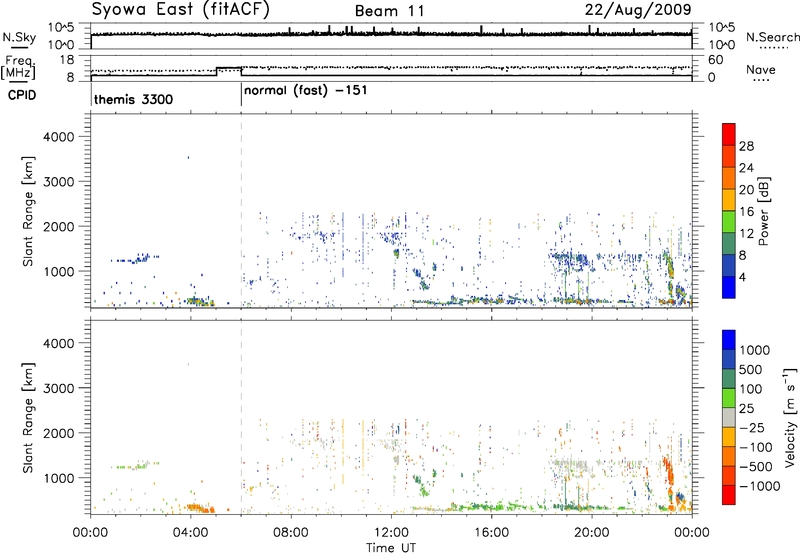Click the '28' power colorbar tick label

[746, 146]
